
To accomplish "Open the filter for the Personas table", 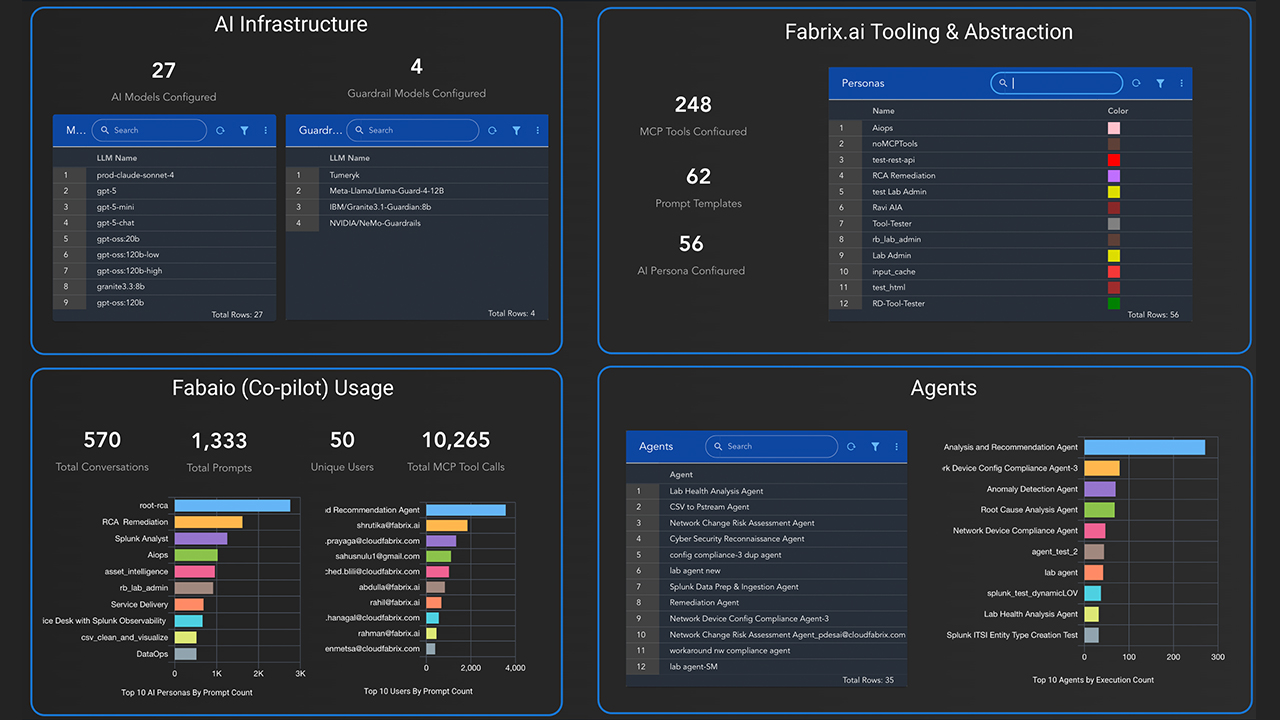I will click(x=1160, y=83).
